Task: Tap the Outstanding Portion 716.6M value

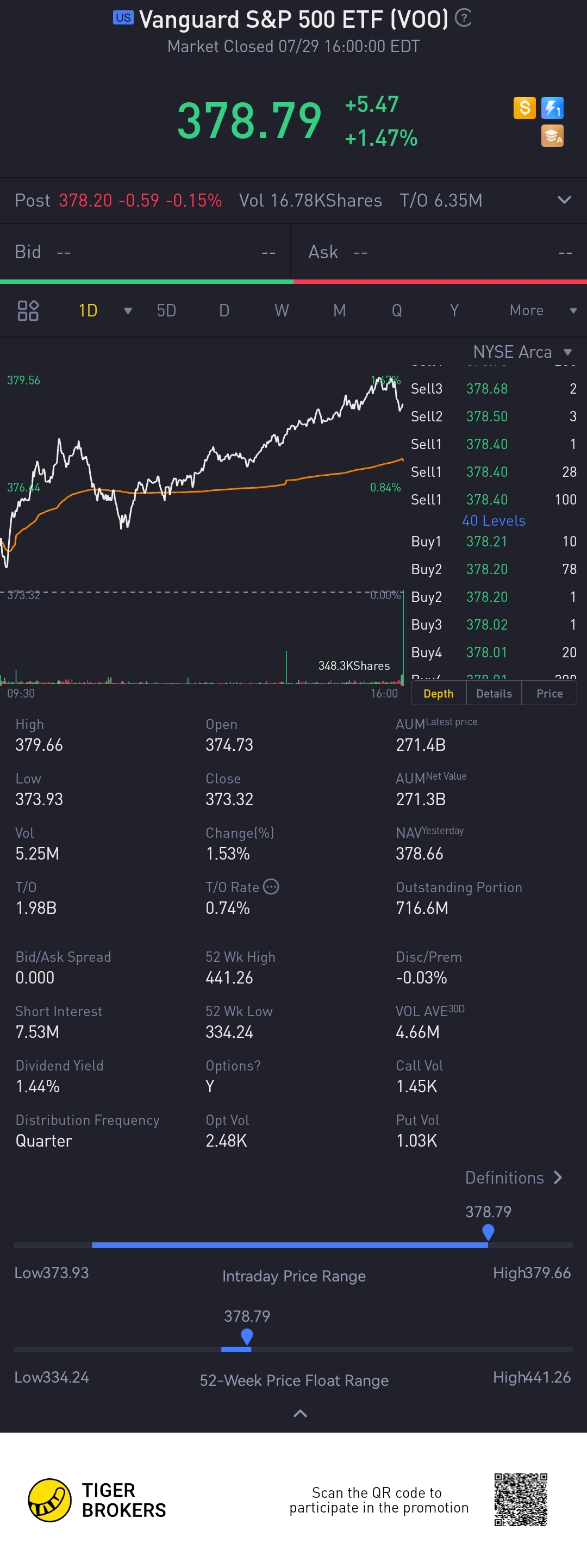Action: pyautogui.click(x=422, y=907)
